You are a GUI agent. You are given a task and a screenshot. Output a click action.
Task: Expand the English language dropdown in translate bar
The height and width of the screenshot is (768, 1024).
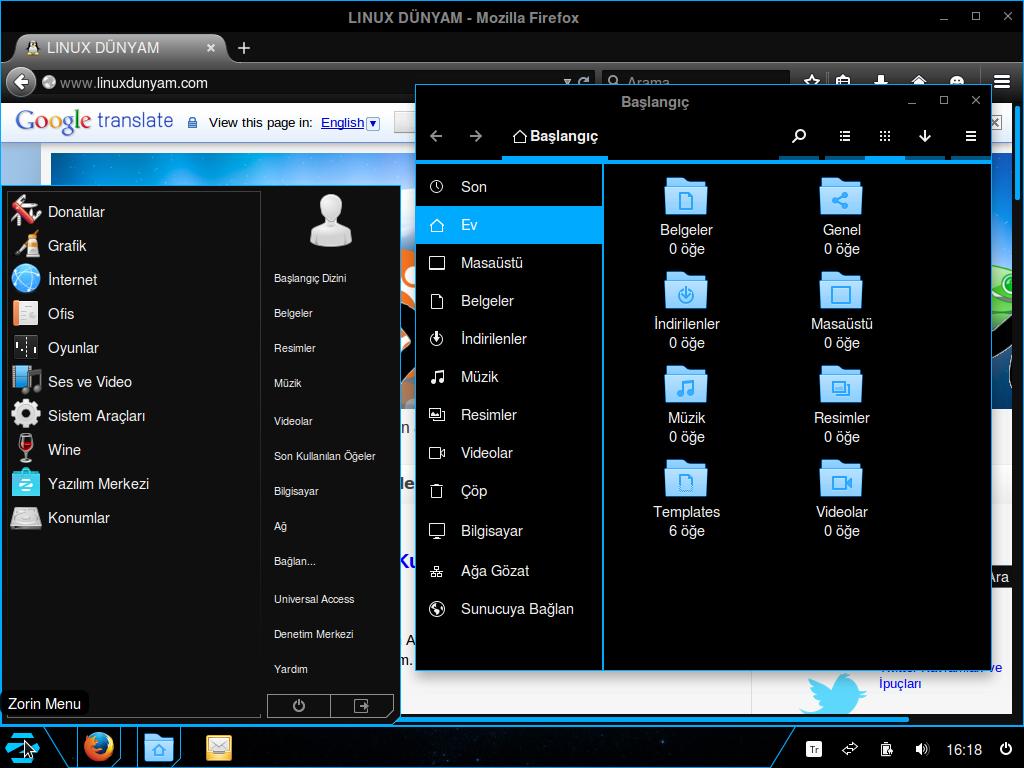373,122
